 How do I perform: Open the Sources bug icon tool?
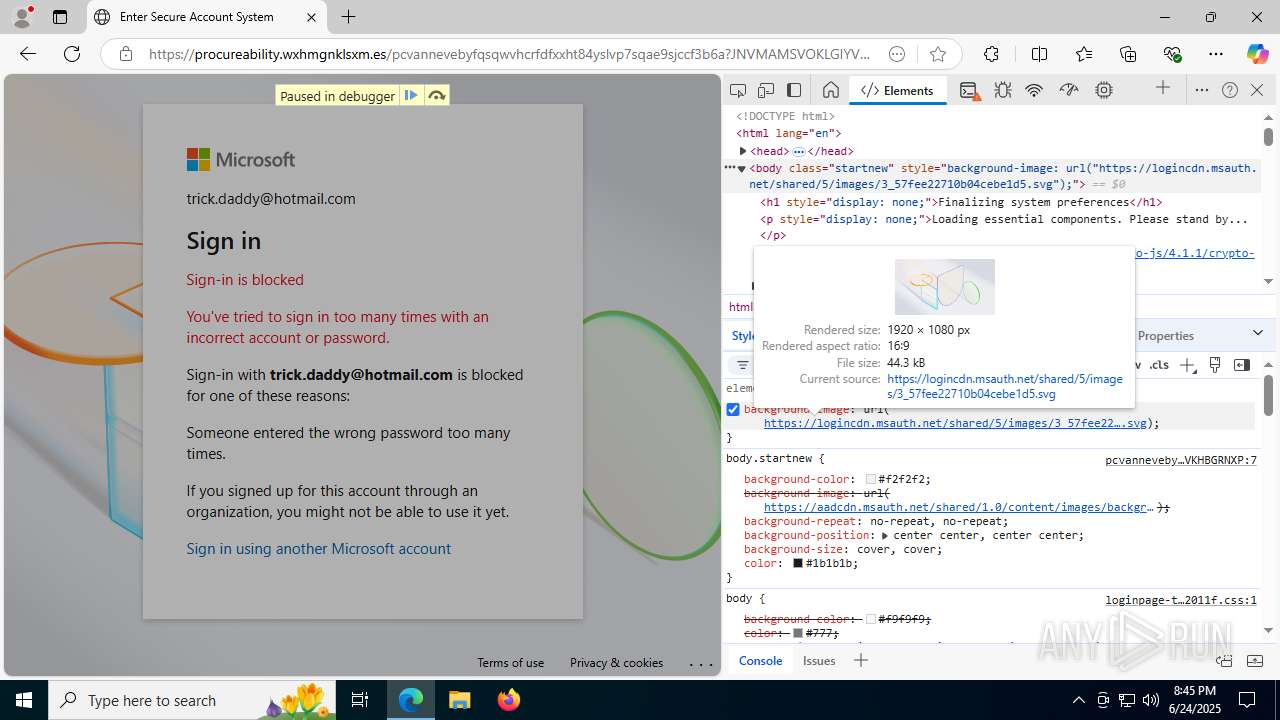click(x=1003, y=90)
